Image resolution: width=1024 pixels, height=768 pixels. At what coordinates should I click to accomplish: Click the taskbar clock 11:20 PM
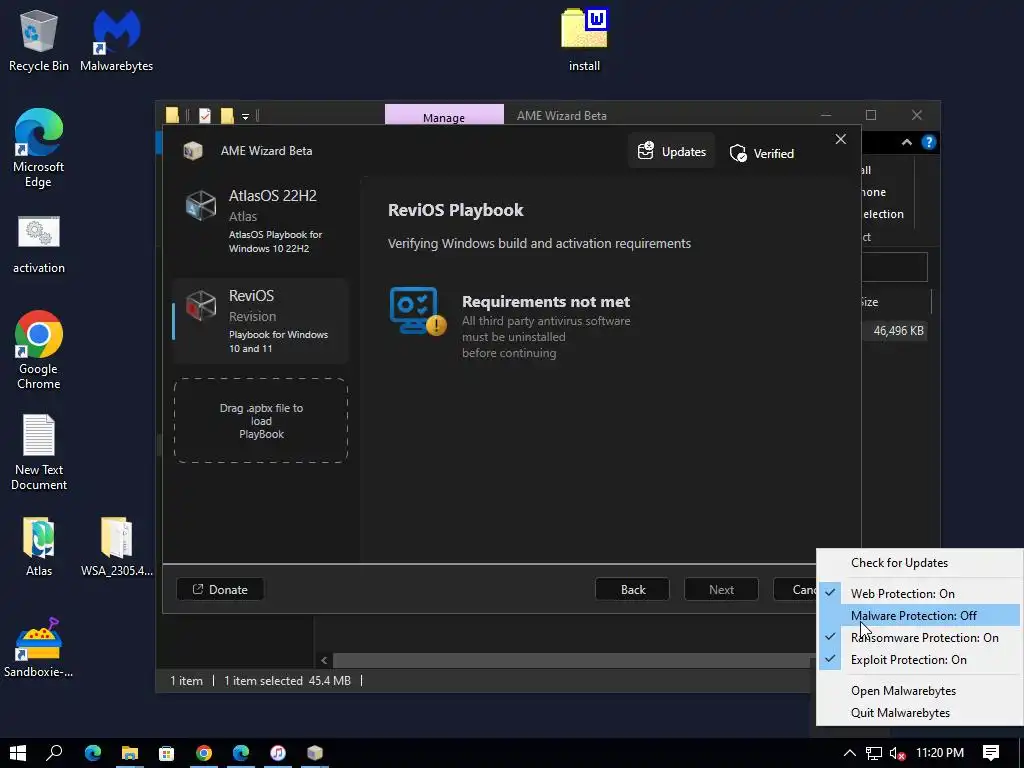click(940, 753)
